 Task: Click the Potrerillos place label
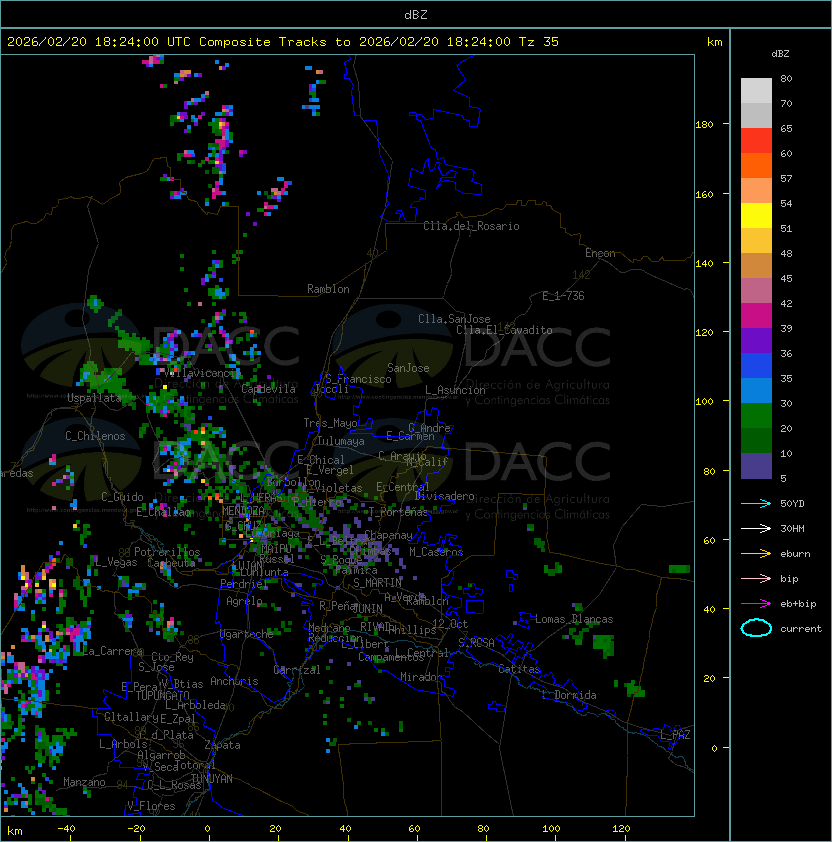click(167, 552)
